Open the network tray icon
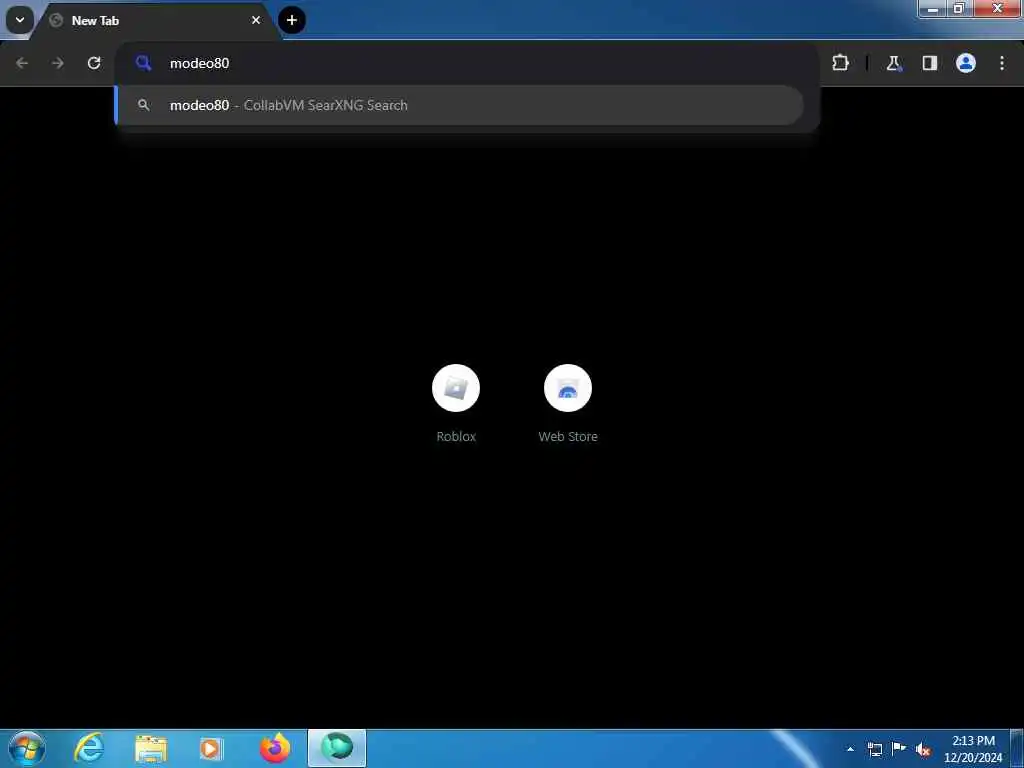Screen dimensions: 1024x768 pyautogui.click(x=874, y=749)
